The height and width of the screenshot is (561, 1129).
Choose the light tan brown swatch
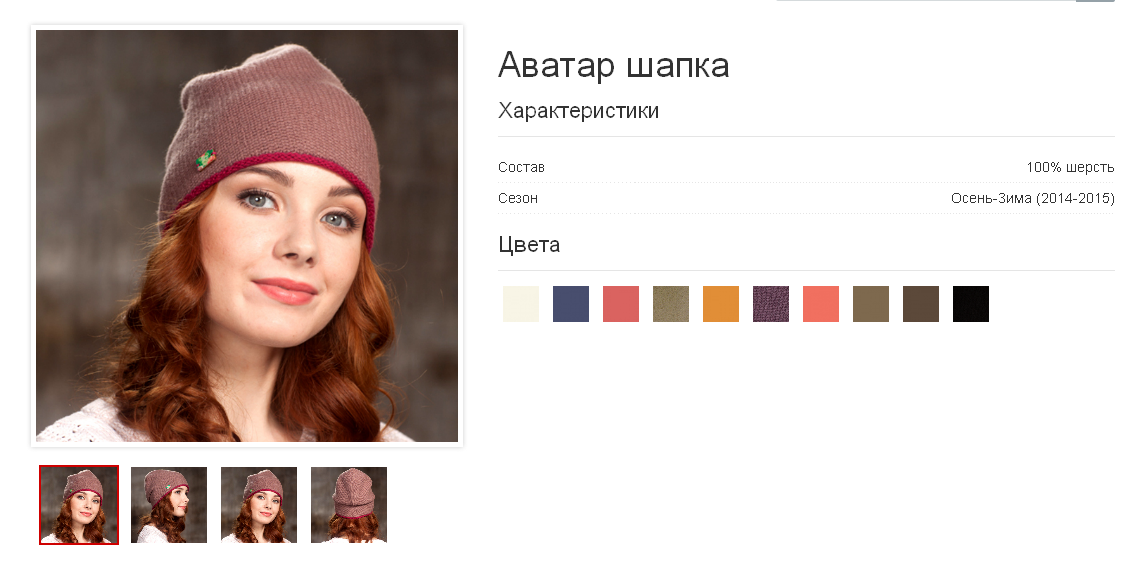(x=871, y=304)
